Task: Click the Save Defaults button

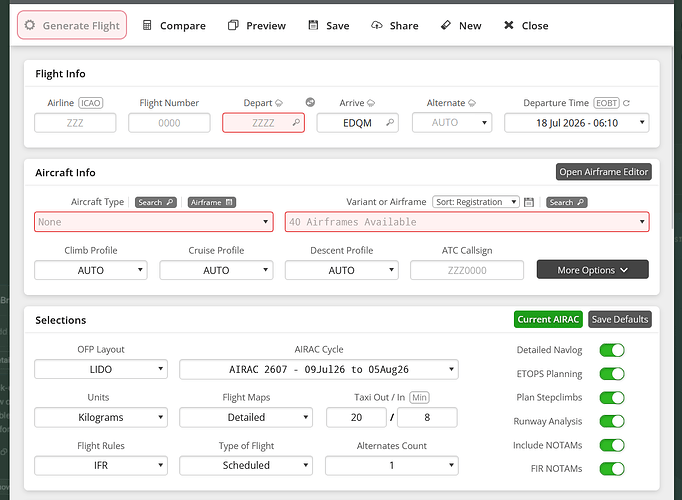Action: coord(620,319)
